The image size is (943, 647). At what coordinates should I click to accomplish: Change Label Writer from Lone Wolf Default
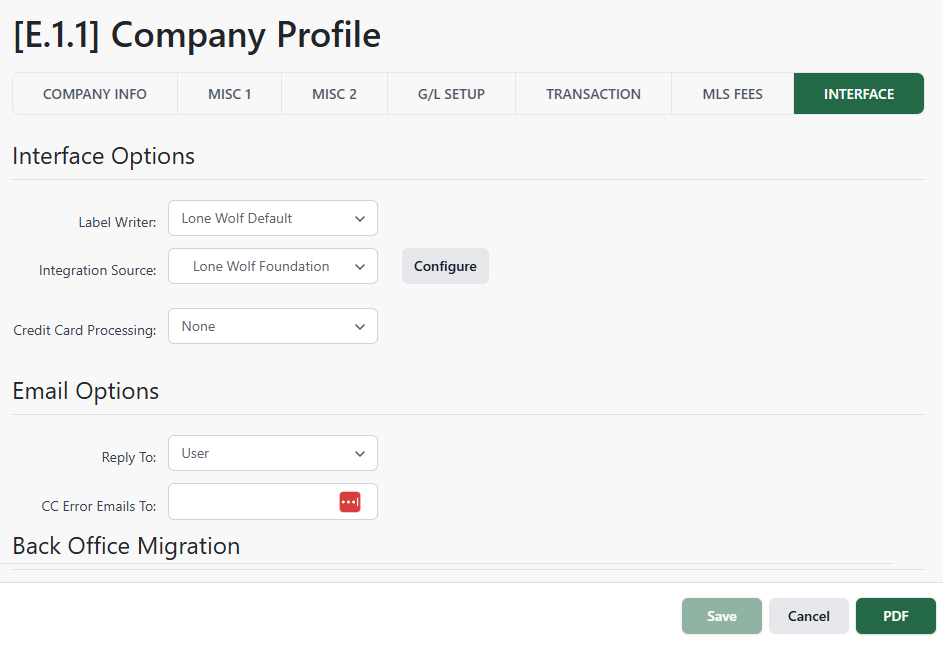(272, 218)
